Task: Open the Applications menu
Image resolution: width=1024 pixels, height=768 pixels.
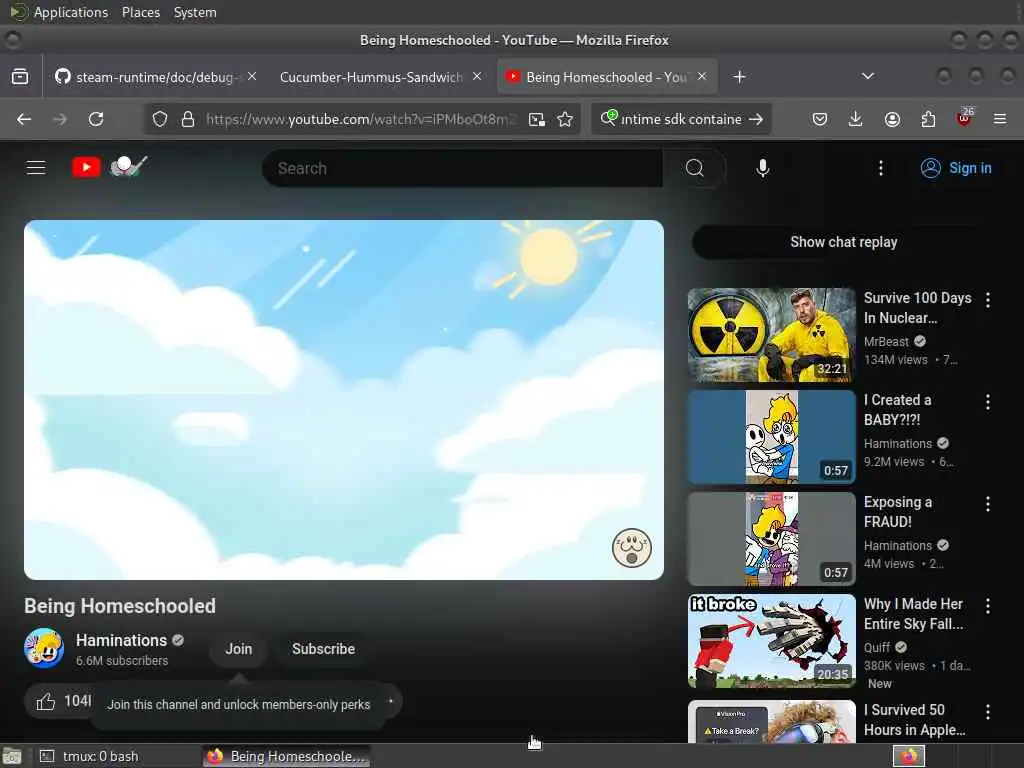Action: coord(71,12)
